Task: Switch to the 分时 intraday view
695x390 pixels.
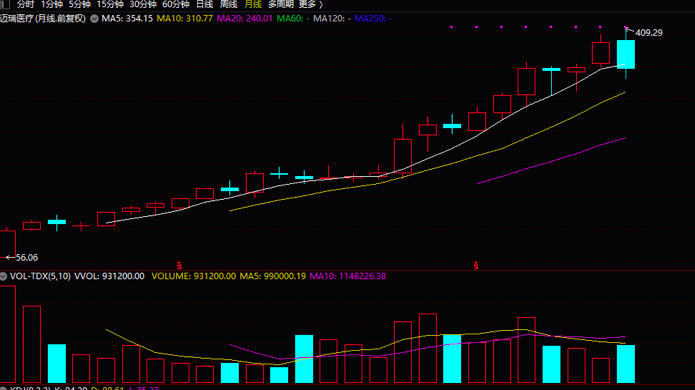Action: 25,4
